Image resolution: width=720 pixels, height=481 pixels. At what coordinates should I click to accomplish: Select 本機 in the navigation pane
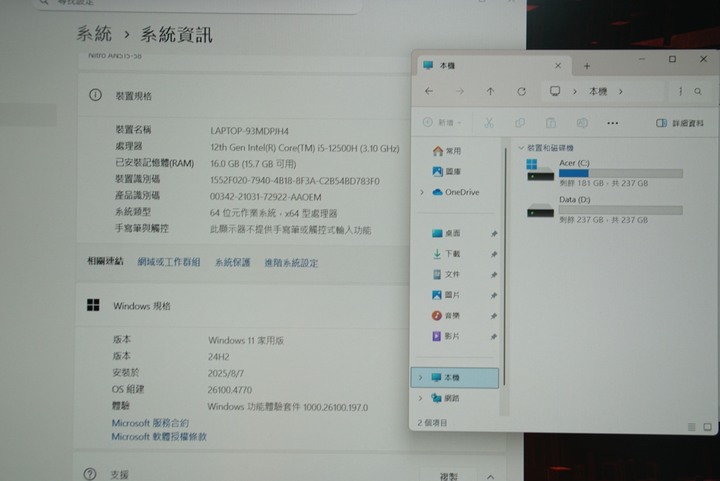[455, 377]
